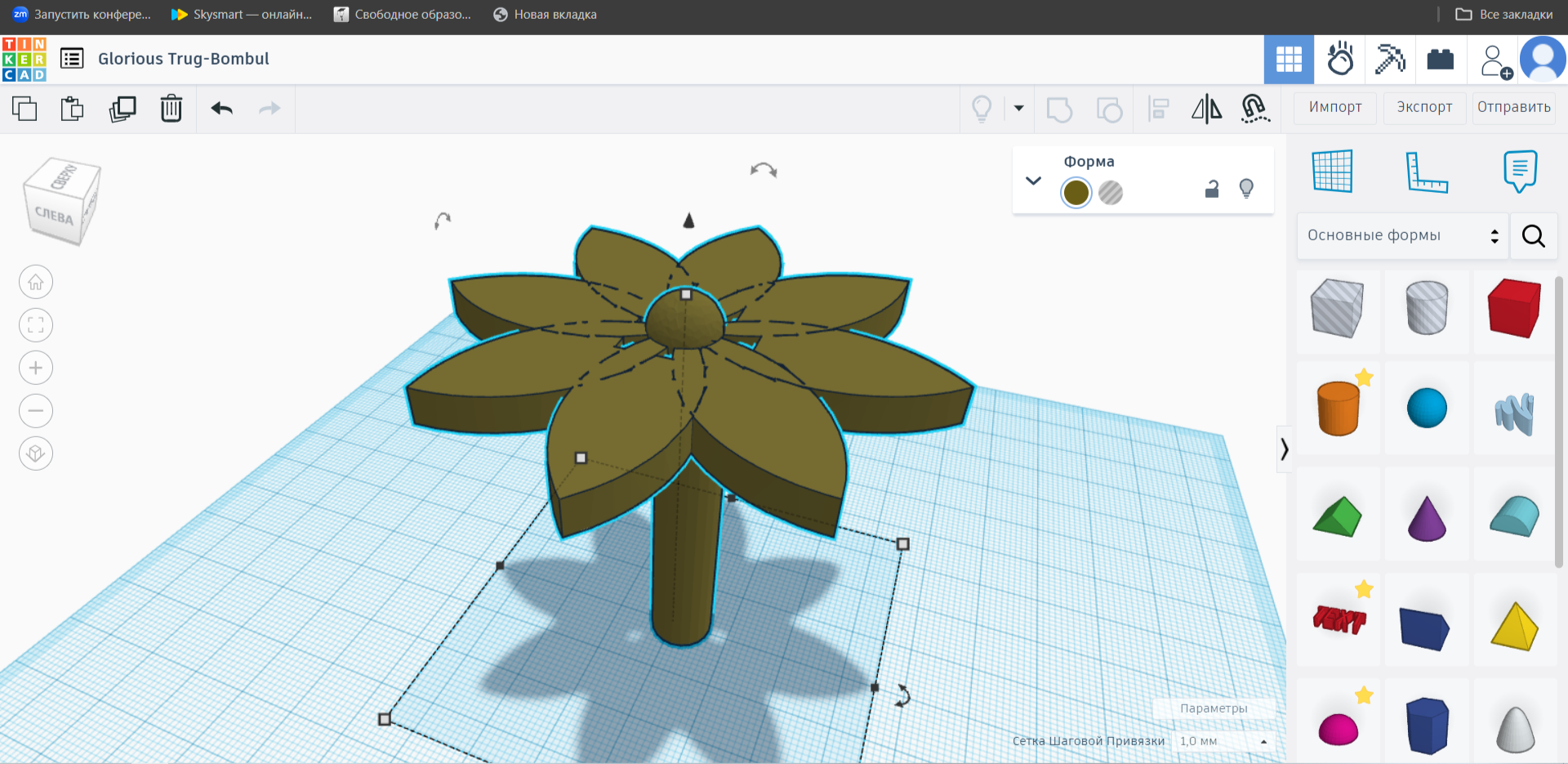1568x764 pixels.
Task: Open the Tinkercad logo home link
Action: [24, 59]
